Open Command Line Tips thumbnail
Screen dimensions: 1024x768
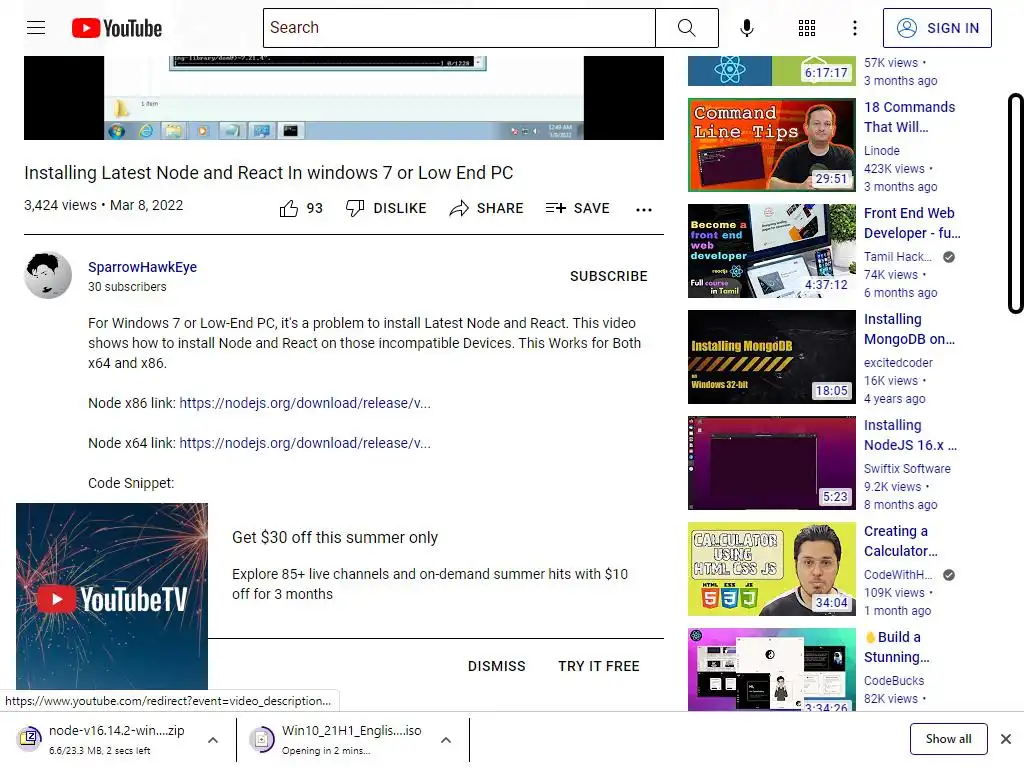tap(771, 145)
